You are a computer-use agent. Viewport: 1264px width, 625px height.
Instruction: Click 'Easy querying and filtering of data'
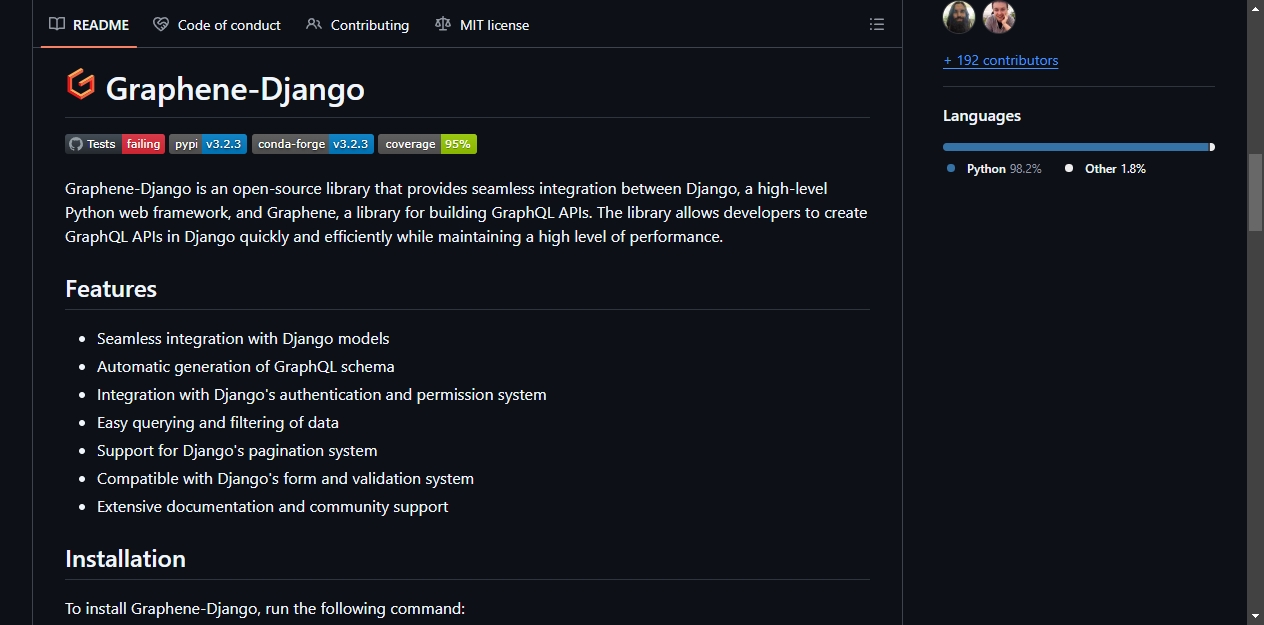[218, 423]
